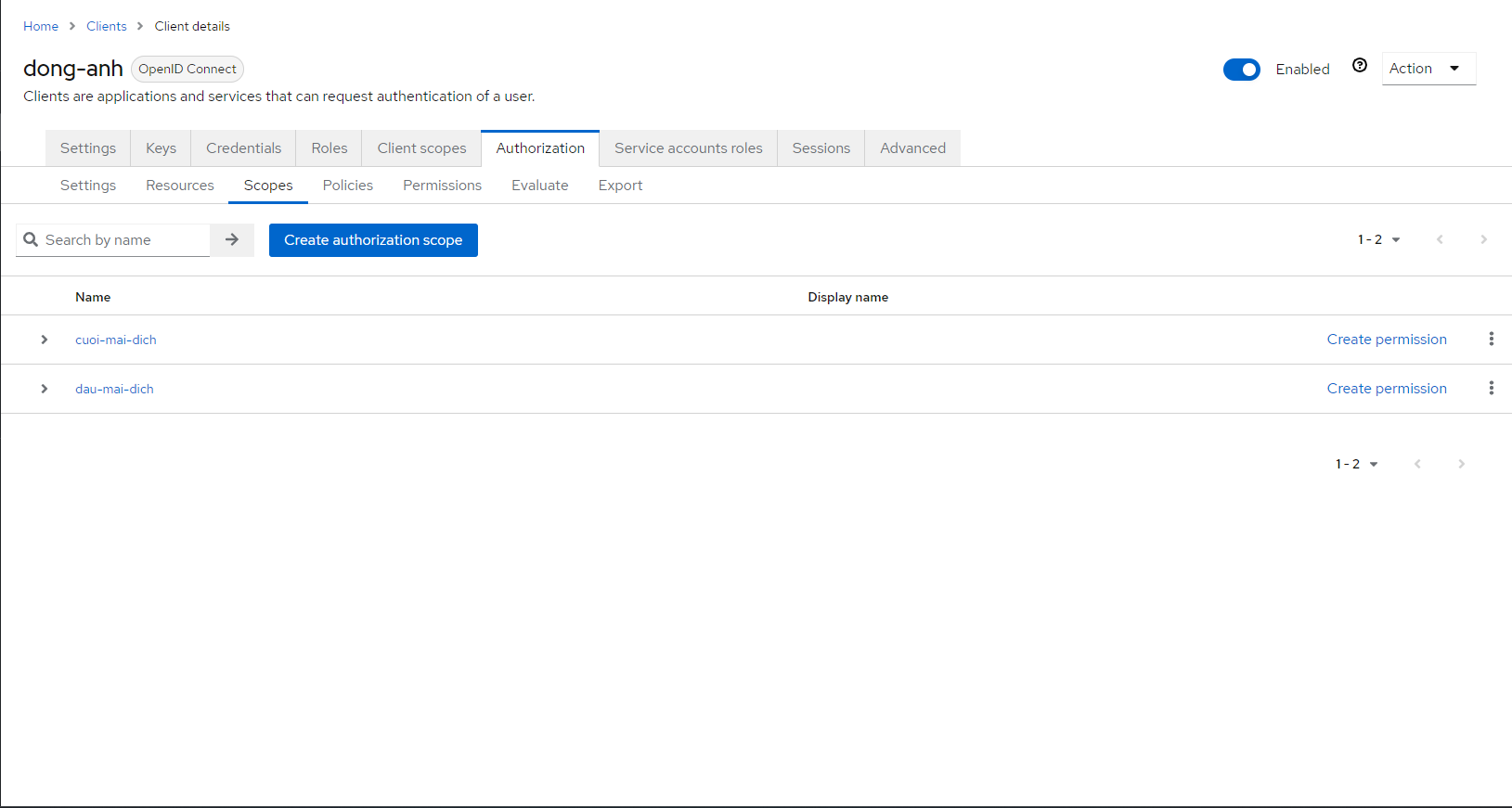Open kebab menu for cuoi-mai-dich row
Screen dimensions: 1512x808
pyautogui.click(x=1491, y=340)
